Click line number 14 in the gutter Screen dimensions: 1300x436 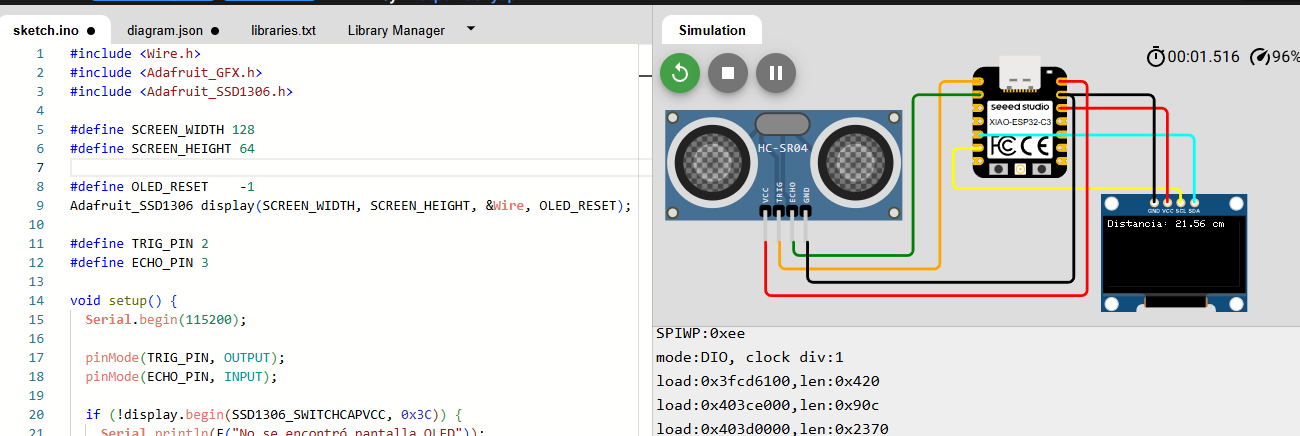coord(37,300)
